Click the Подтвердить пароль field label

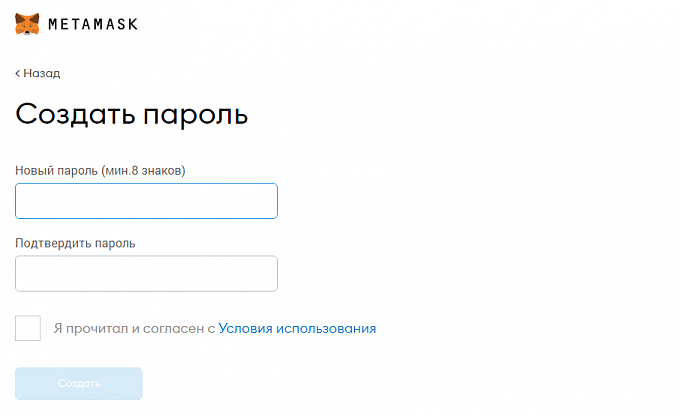[x=75, y=242]
